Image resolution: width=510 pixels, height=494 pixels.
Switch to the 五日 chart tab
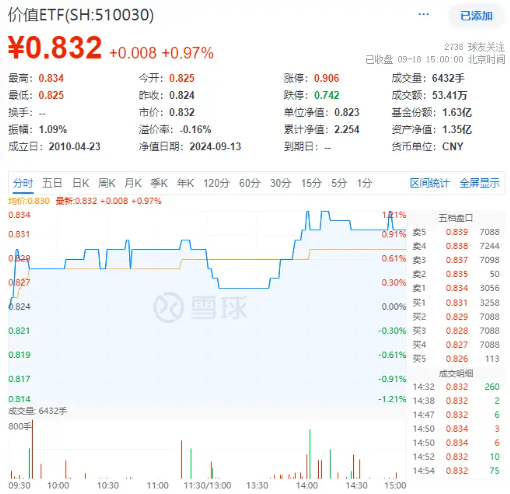pos(52,183)
